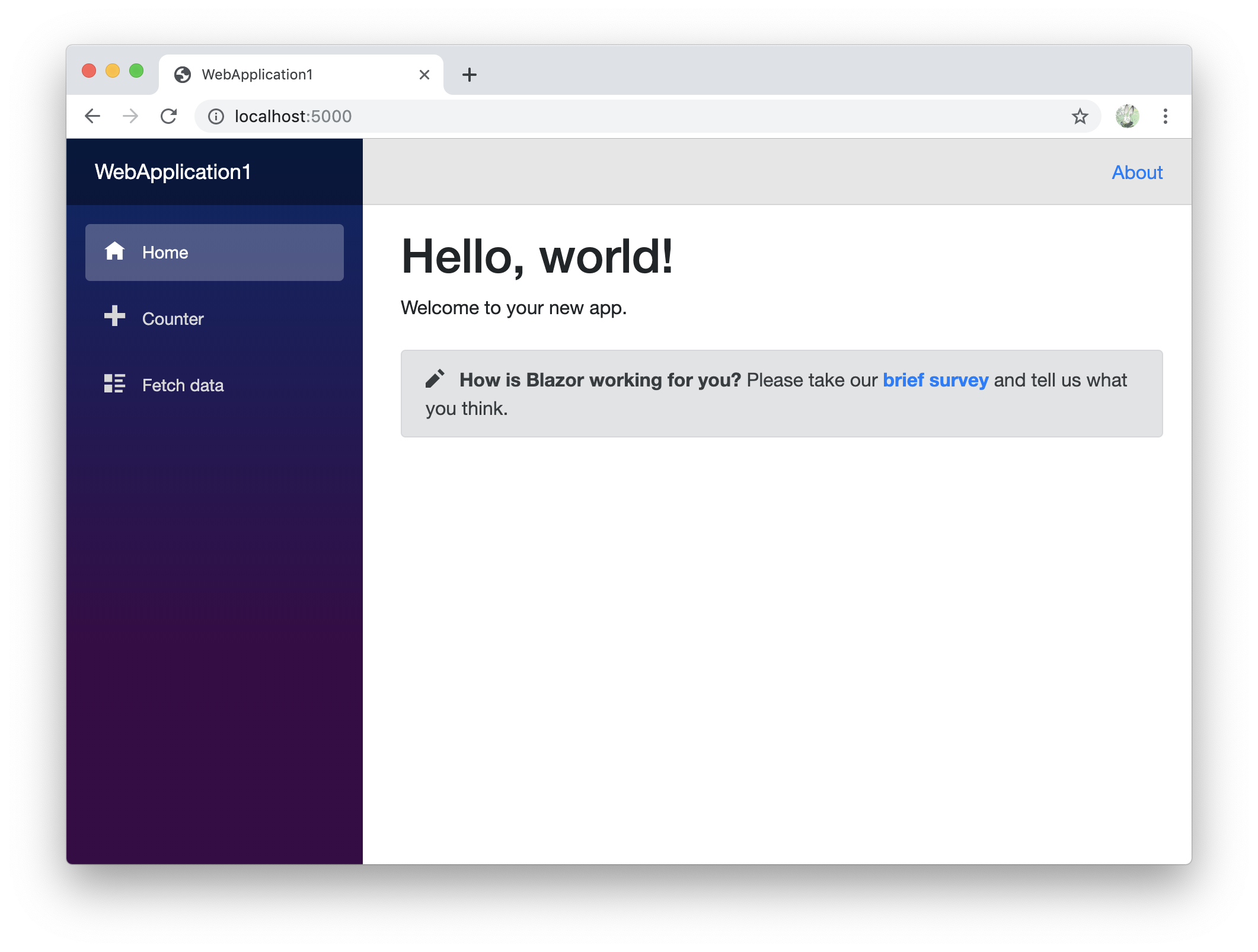Click the reload page icon

pyautogui.click(x=169, y=116)
